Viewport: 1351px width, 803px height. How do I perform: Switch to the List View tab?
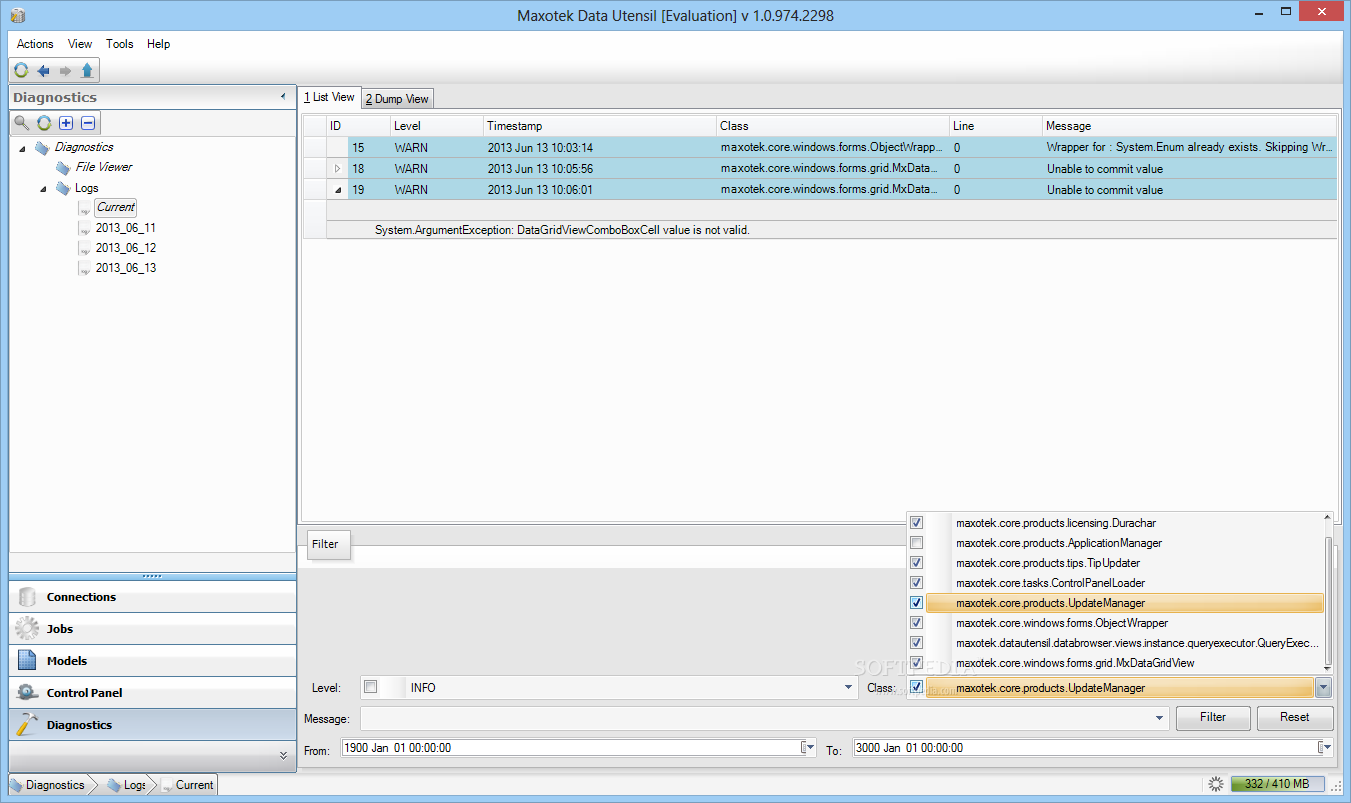pos(330,97)
